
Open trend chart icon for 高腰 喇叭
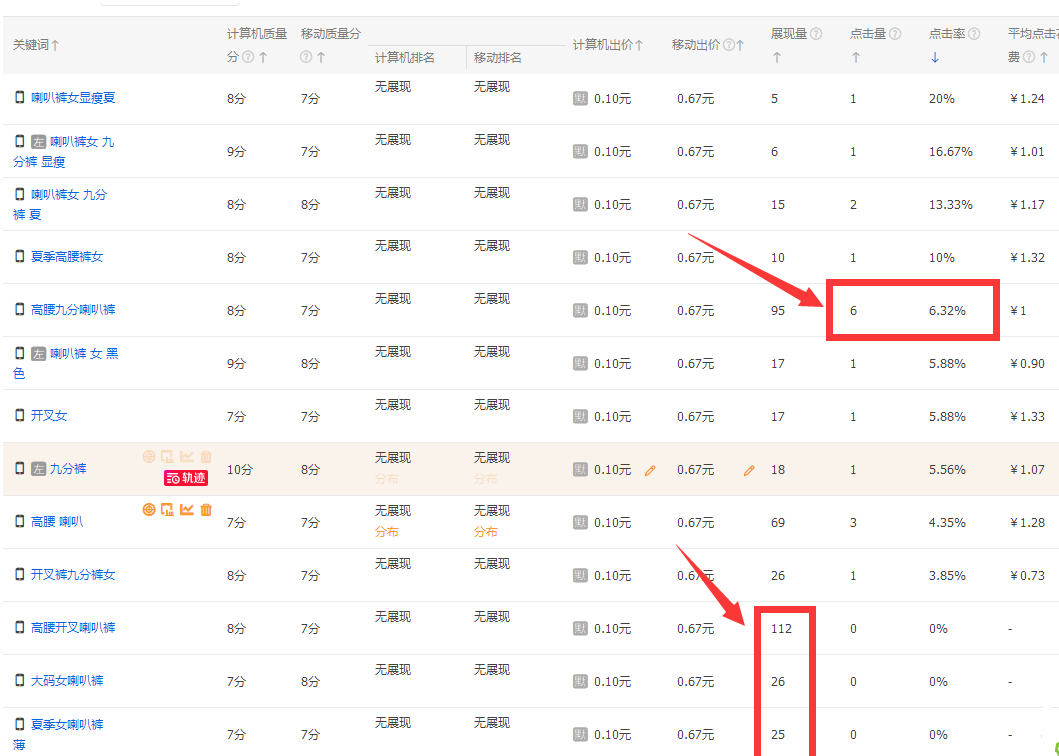click(x=187, y=510)
